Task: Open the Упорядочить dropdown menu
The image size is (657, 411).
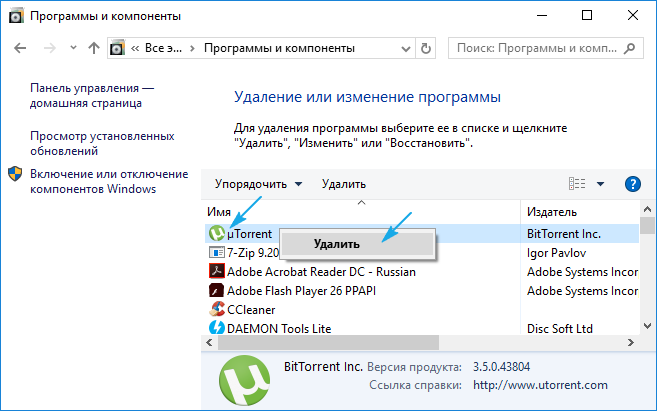Action: [x=254, y=184]
